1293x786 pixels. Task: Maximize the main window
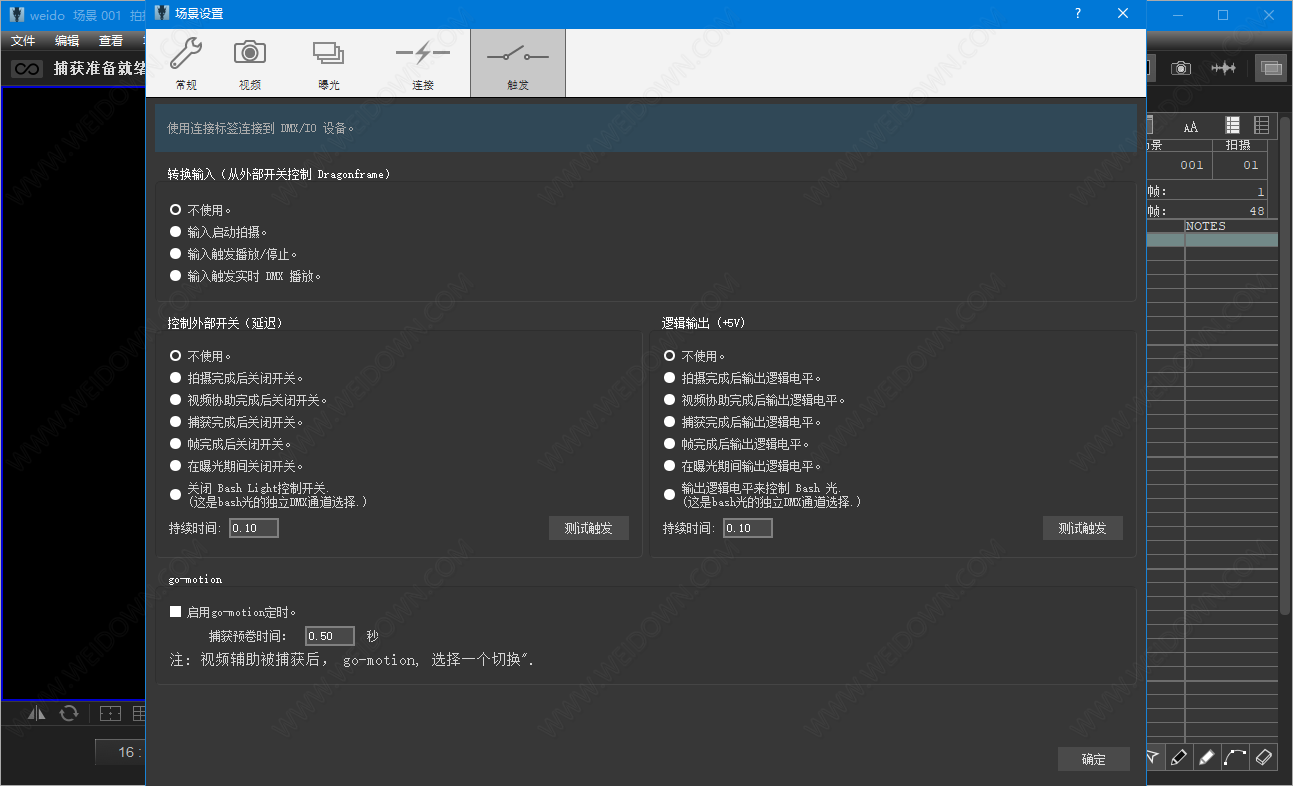point(1223,15)
